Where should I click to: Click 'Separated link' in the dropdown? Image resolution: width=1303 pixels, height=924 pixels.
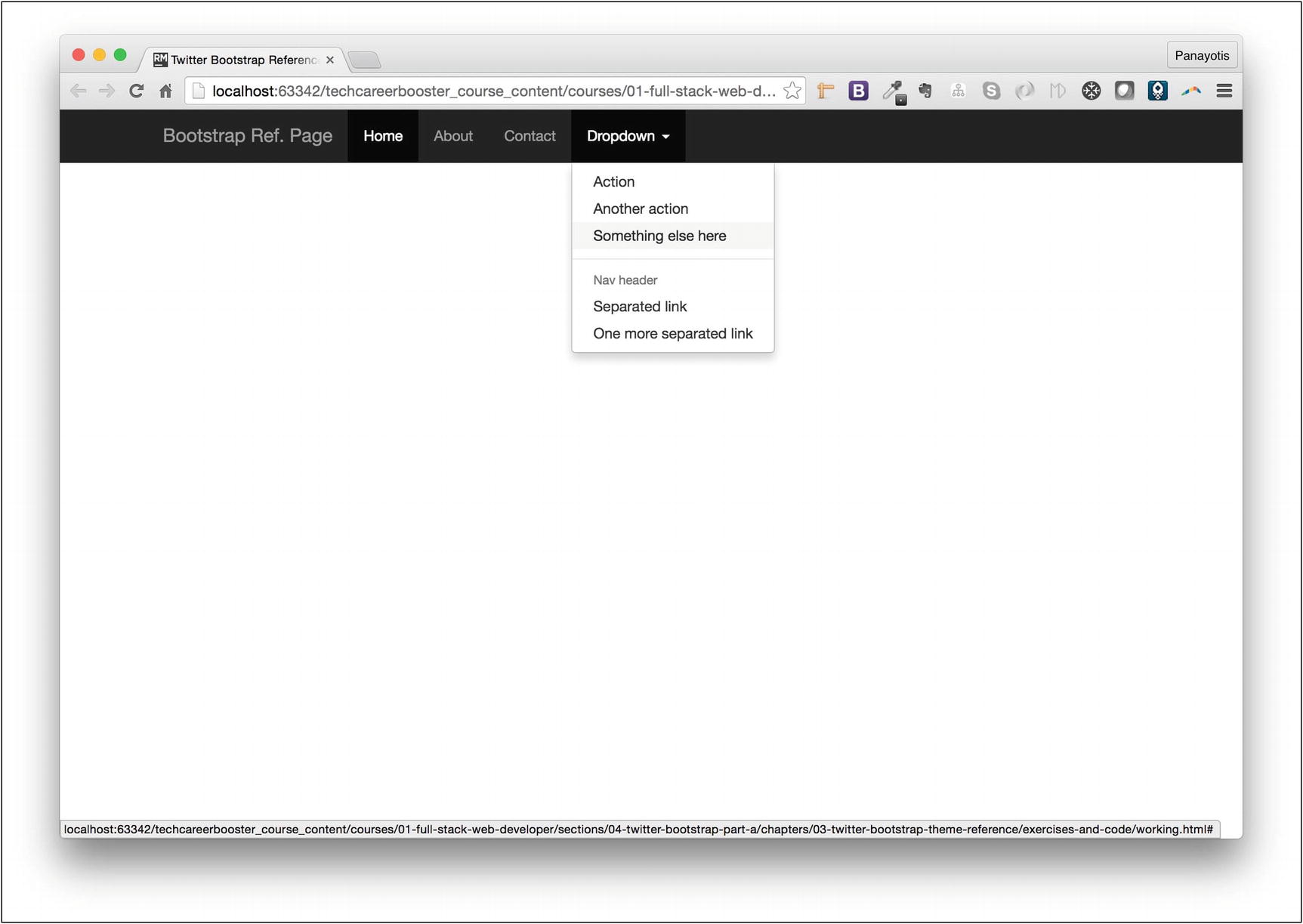tap(639, 307)
